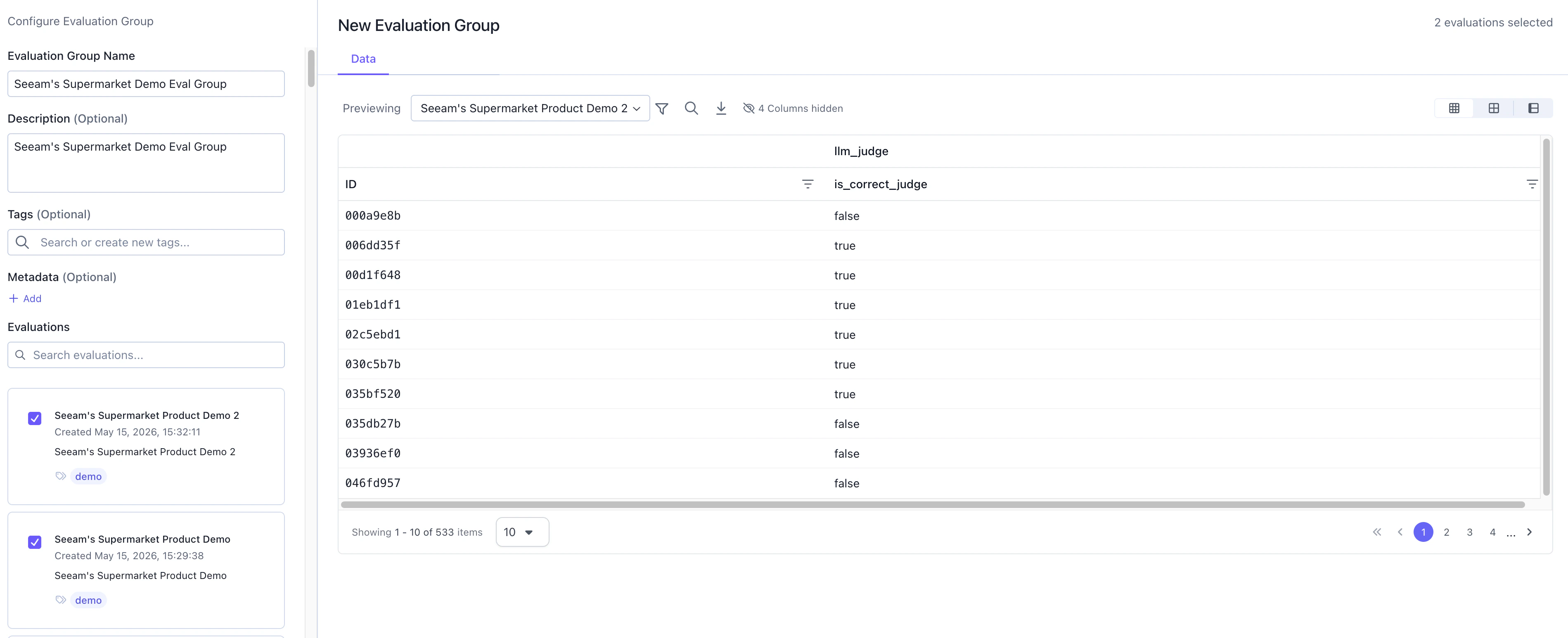Click the table vertical scrollbar

click(x=1546, y=317)
